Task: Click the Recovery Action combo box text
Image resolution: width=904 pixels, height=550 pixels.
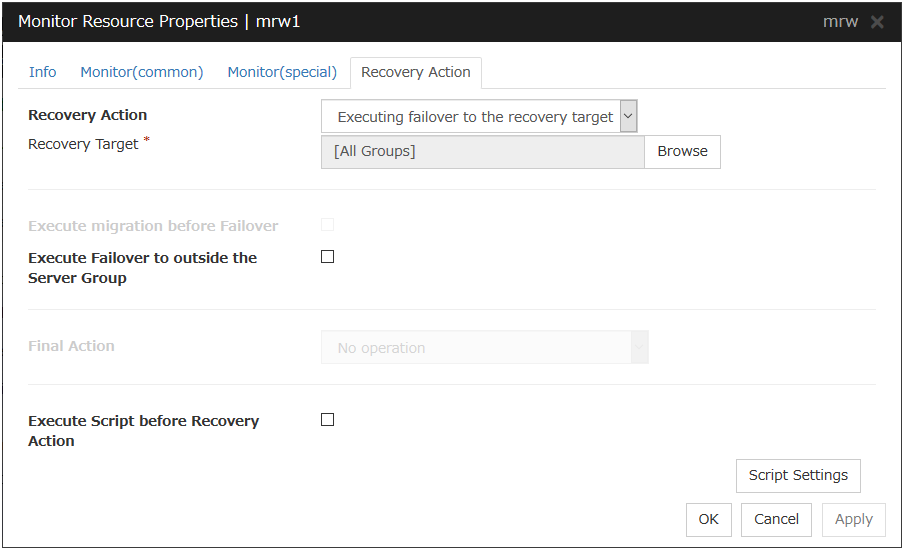Action: [474, 117]
